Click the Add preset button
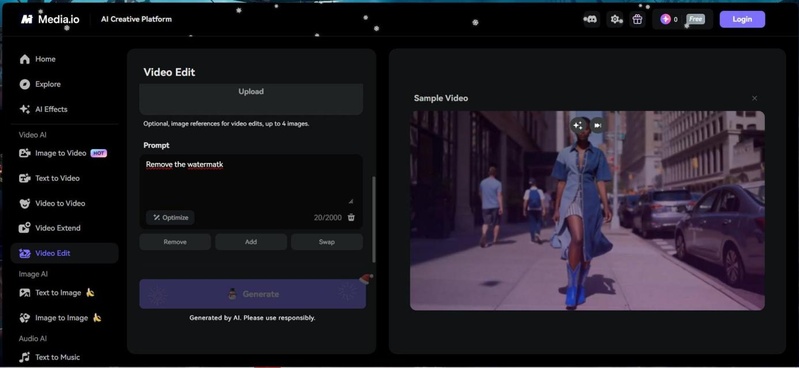The height and width of the screenshot is (368, 799). click(251, 242)
